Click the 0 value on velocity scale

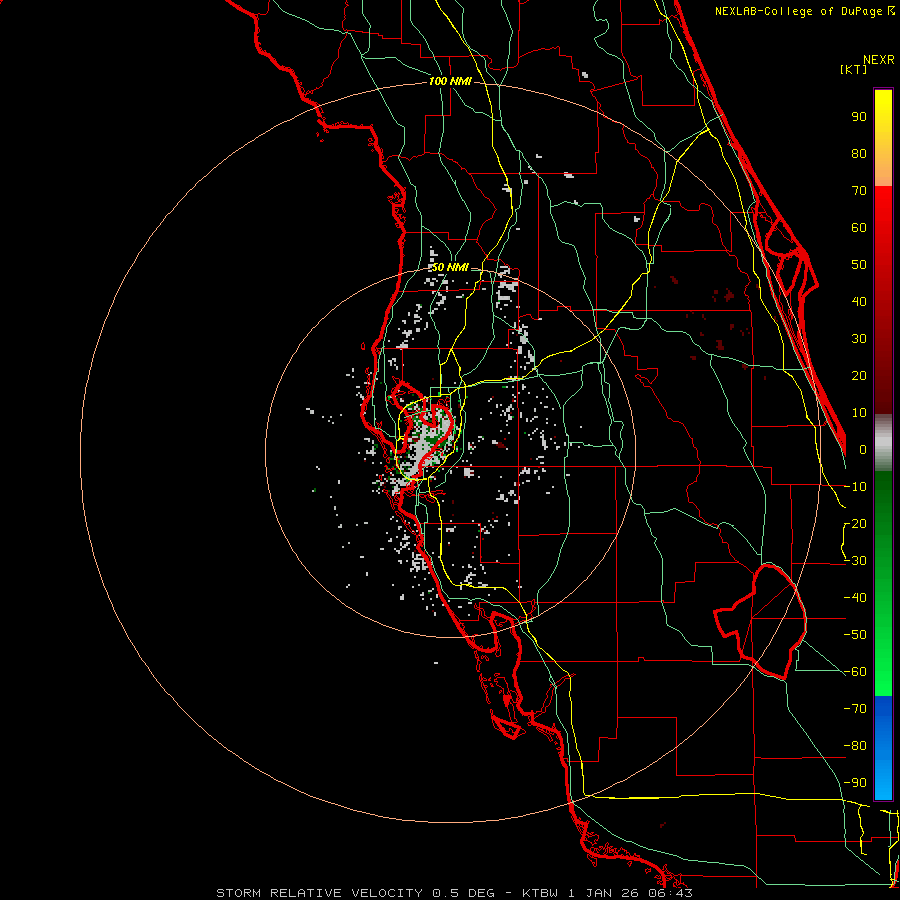(x=863, y=449)
